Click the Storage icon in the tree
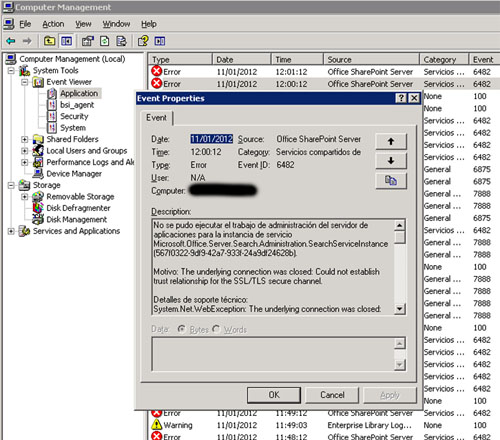 25,185
